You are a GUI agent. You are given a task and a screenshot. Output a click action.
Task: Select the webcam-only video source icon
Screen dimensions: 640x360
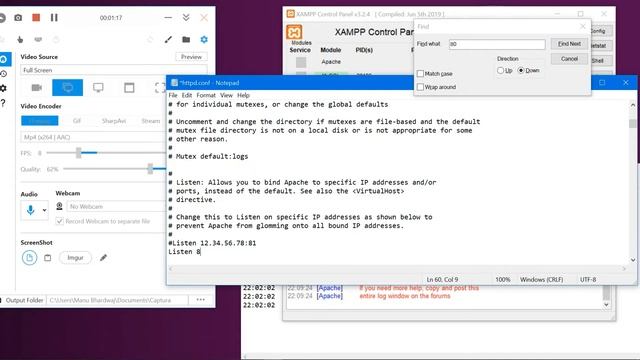coord(37,87)
